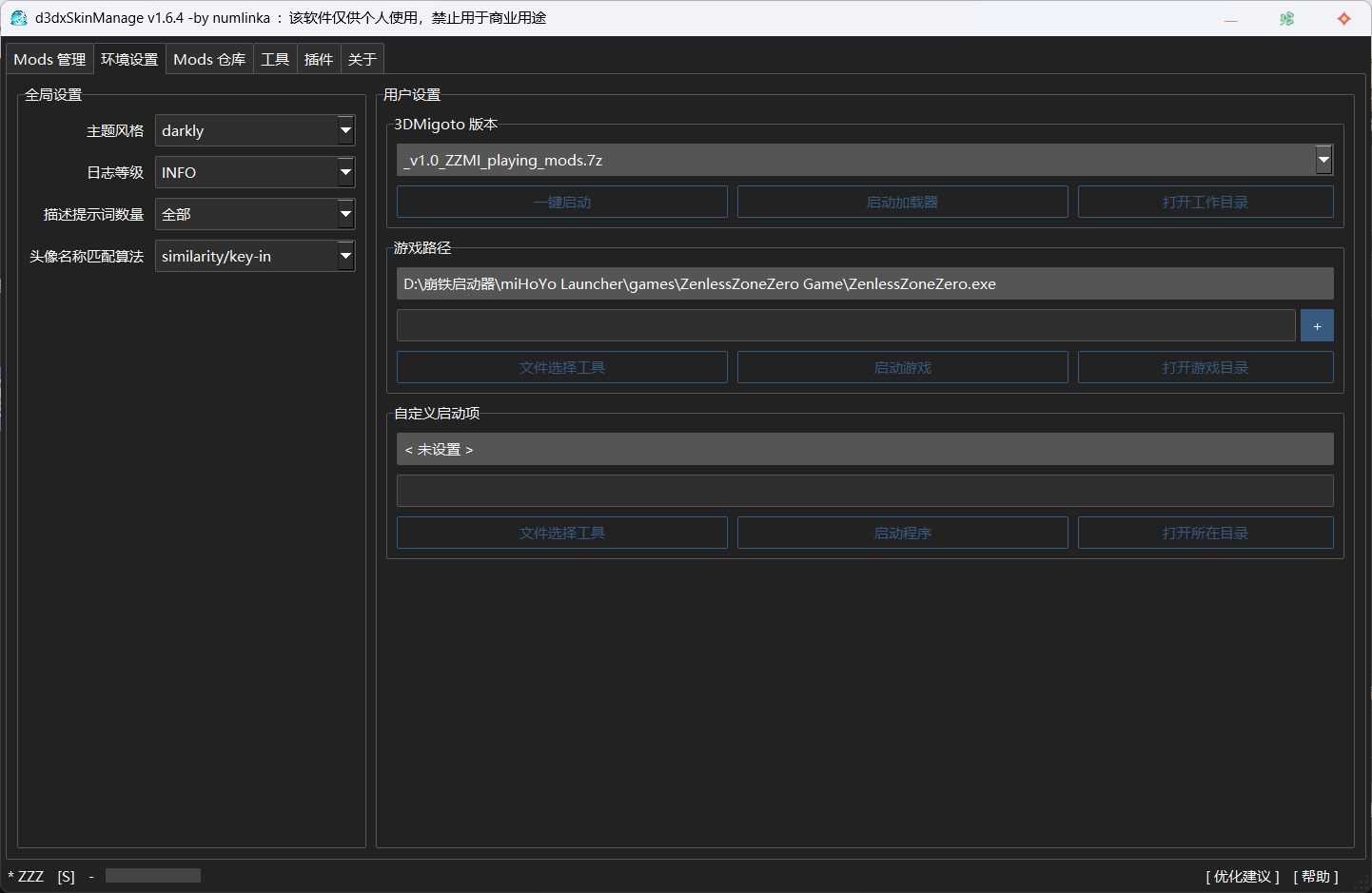Click the 头像名称匹配算法 label
The width and height of the screenshot is (1372, 893).
click(x=87, y=256)
